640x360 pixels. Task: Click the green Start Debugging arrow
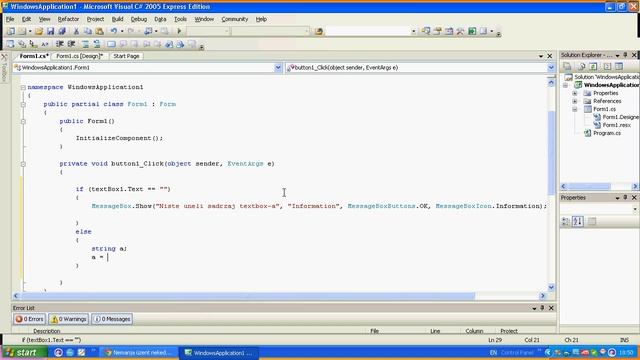pyautogui.click(x=179, y=31)
